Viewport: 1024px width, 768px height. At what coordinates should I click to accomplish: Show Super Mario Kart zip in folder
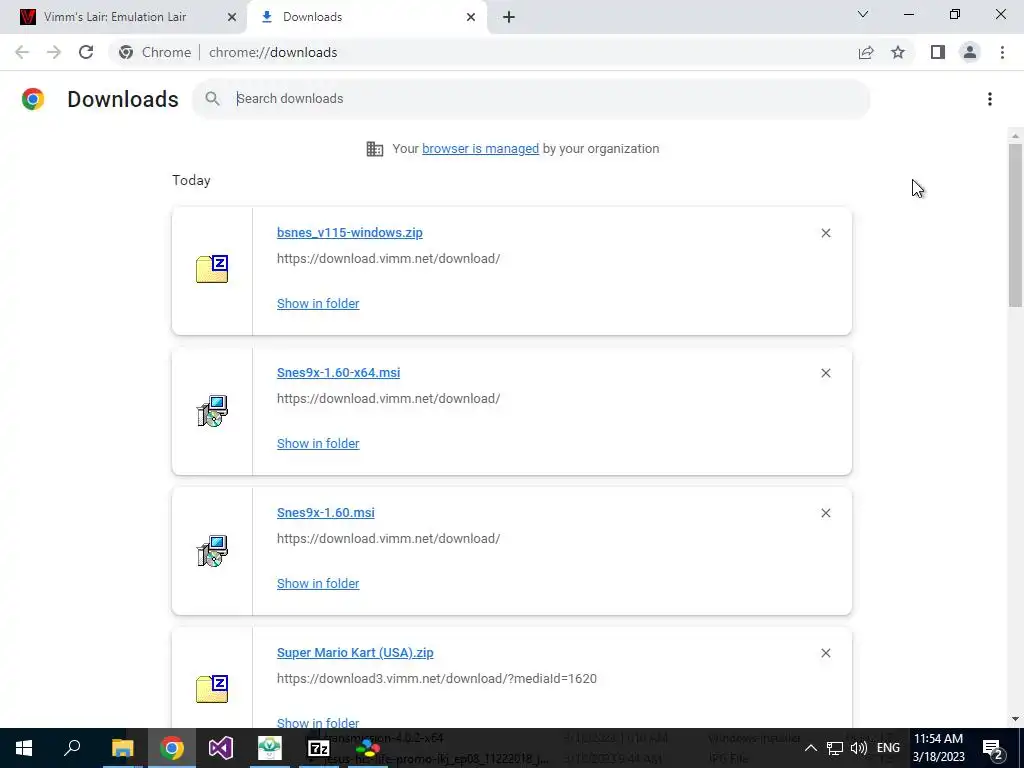pos(318,722)
